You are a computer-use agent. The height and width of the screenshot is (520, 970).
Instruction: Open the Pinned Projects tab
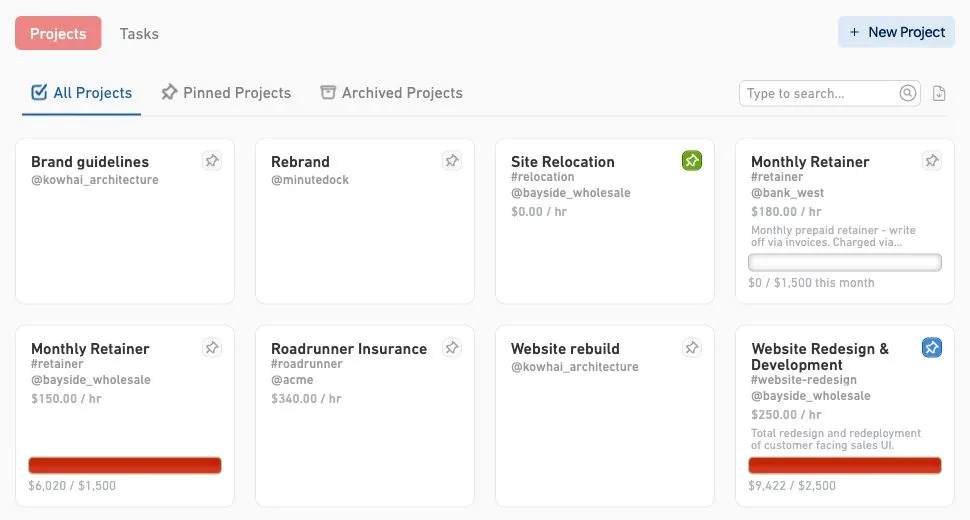coord(226,93)
